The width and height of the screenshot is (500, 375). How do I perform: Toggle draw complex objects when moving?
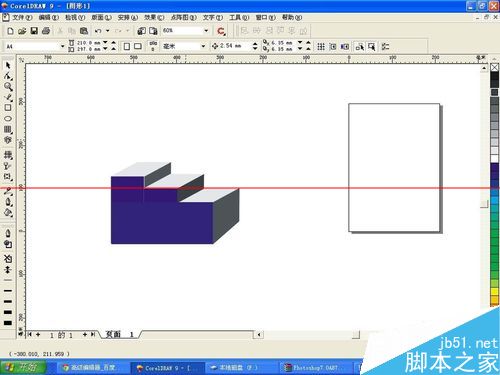click(x=360, y=47)
